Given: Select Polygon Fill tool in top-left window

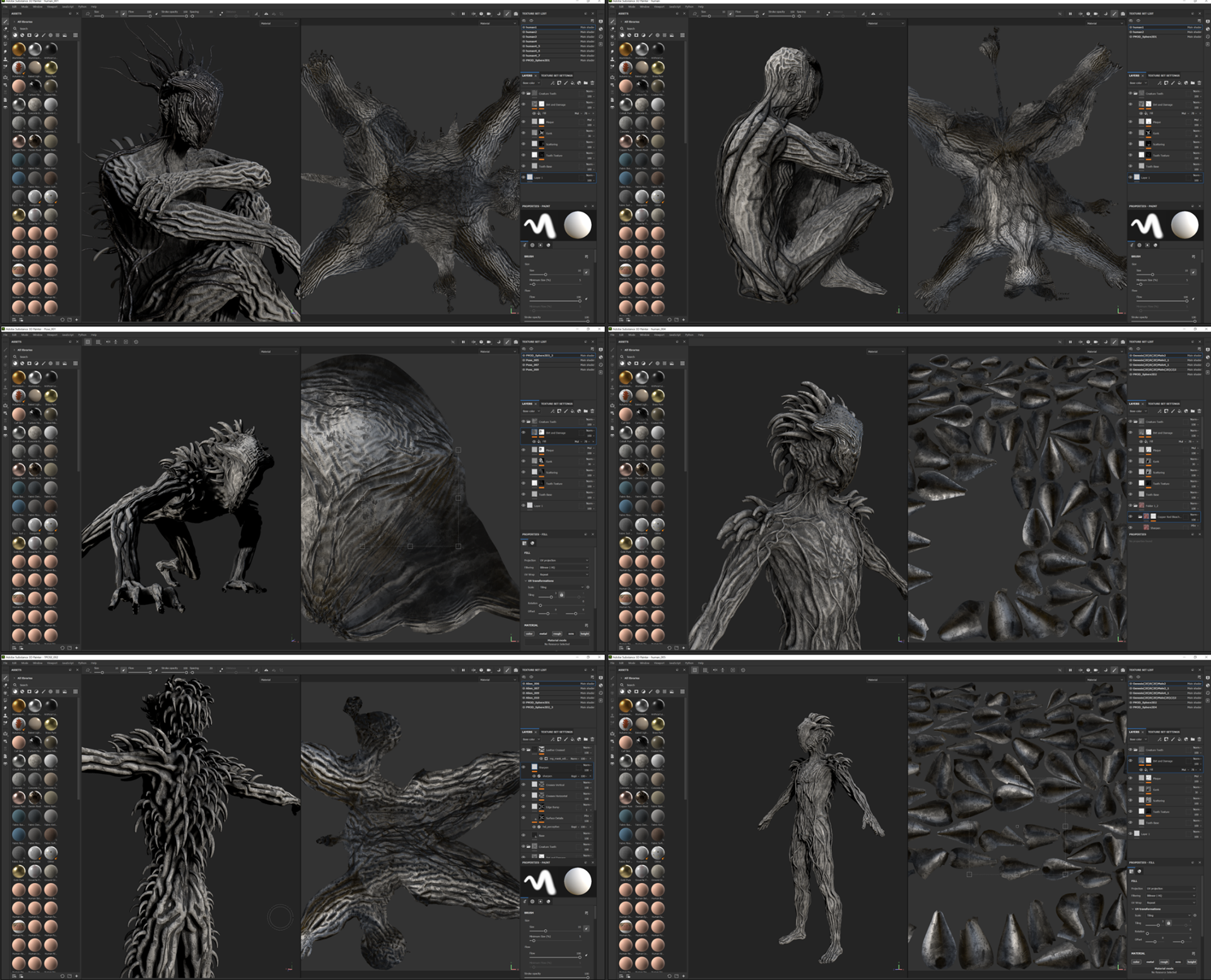Looking at the screenshot, I should (5, 44).
